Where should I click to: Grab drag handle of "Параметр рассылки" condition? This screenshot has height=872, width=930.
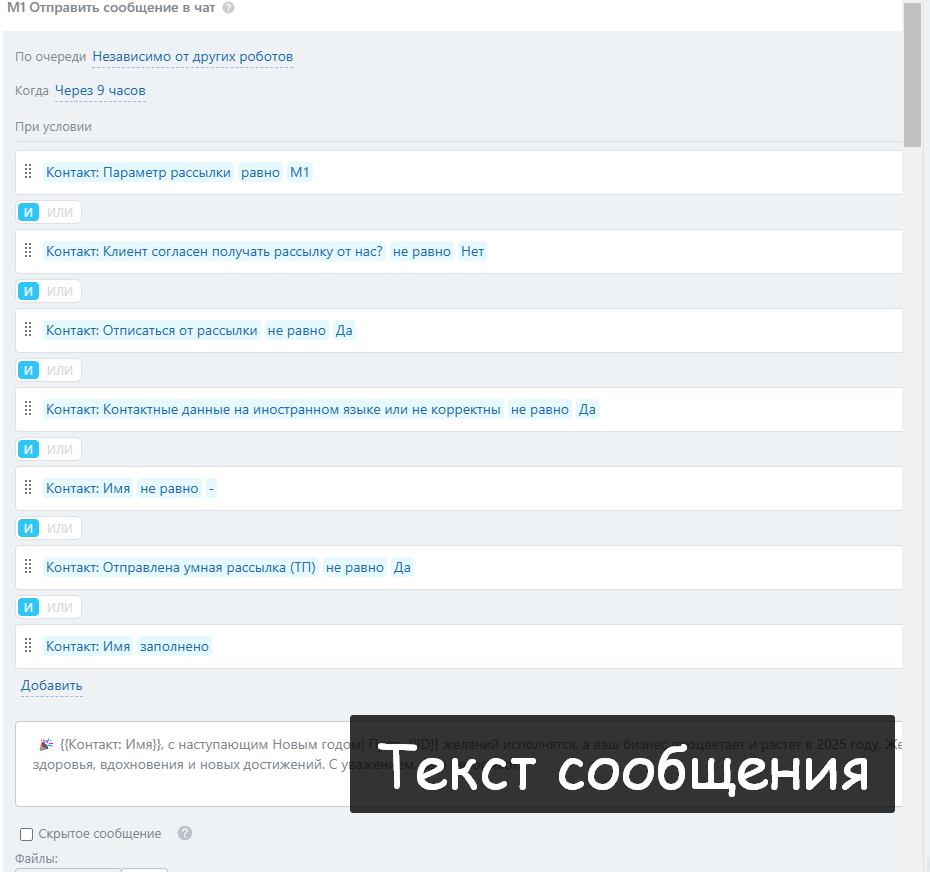coord(28,171)
